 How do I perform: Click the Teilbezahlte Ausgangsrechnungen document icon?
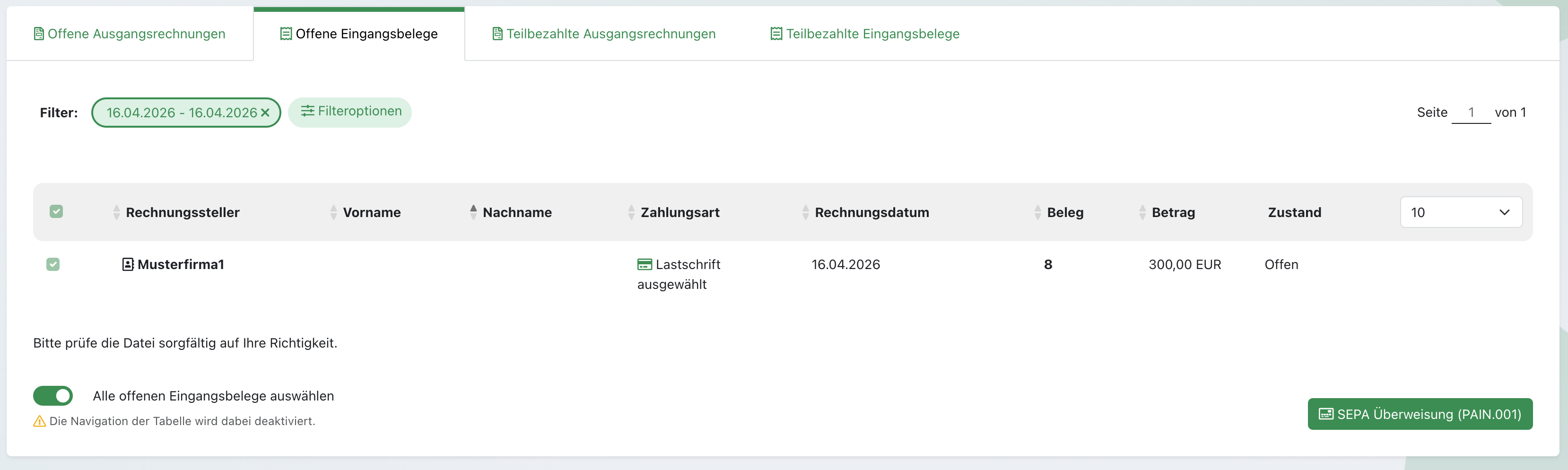pyautogui.click(x=497, y=34)
